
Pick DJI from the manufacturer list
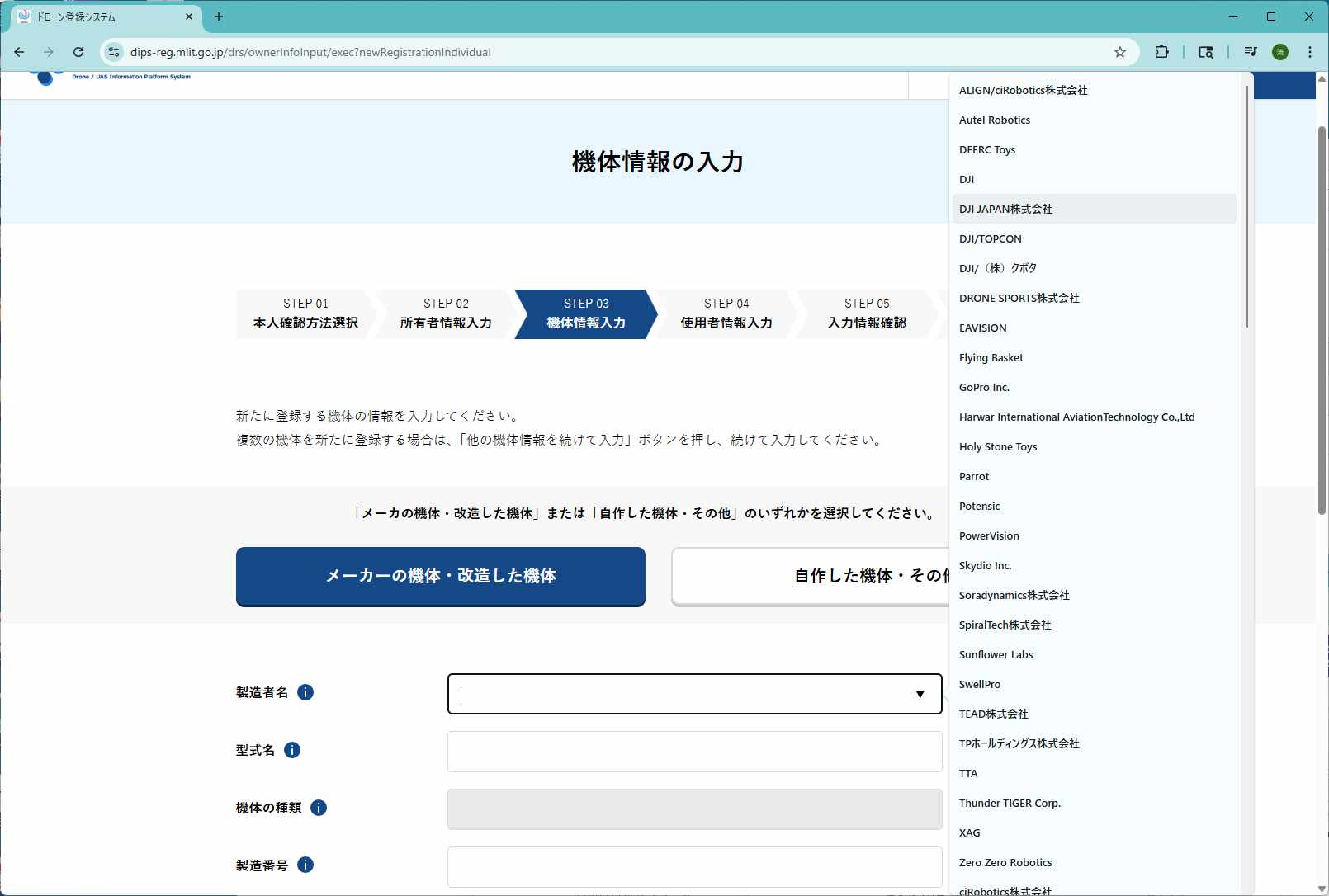coord(1095,179)
